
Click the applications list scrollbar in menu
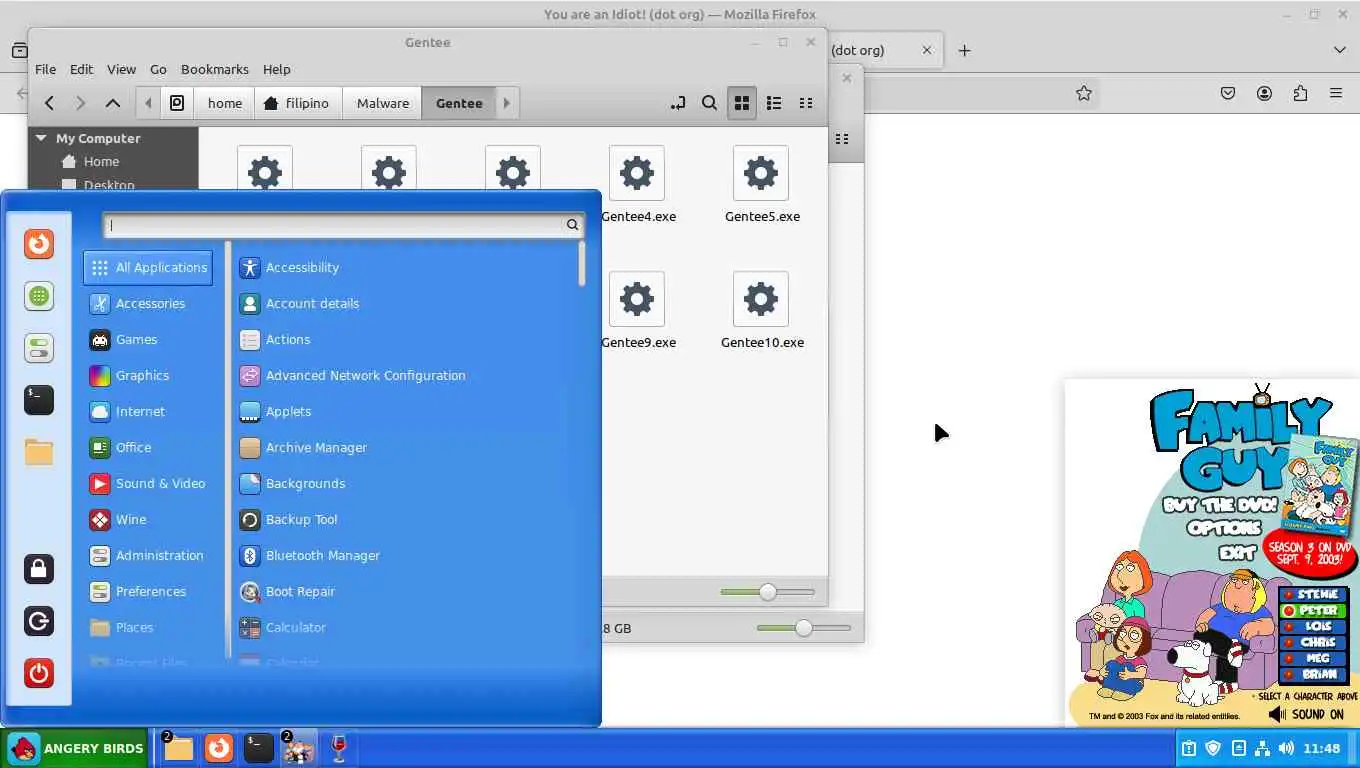click(581, 264)
